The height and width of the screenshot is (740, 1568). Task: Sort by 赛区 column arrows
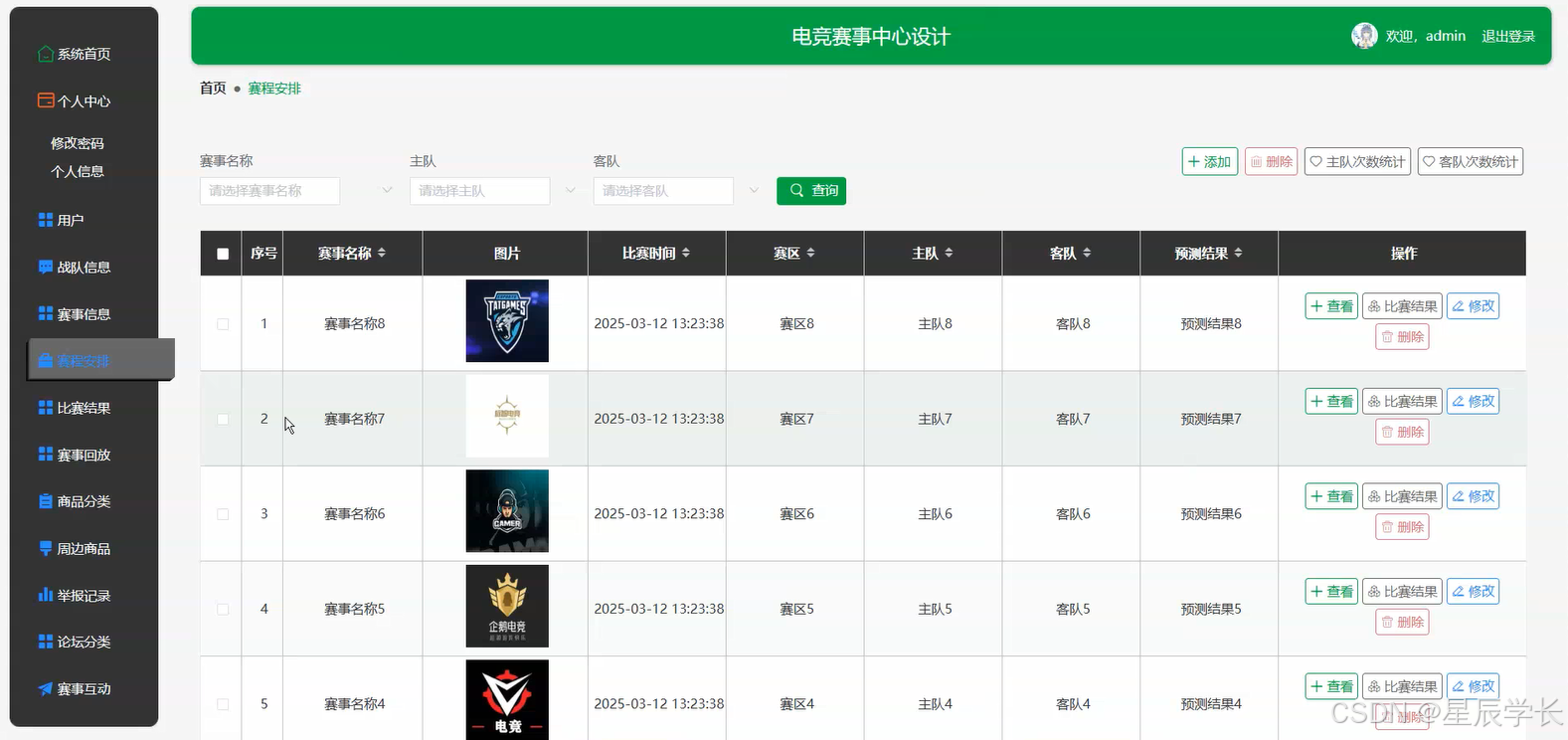click(810, 254)
